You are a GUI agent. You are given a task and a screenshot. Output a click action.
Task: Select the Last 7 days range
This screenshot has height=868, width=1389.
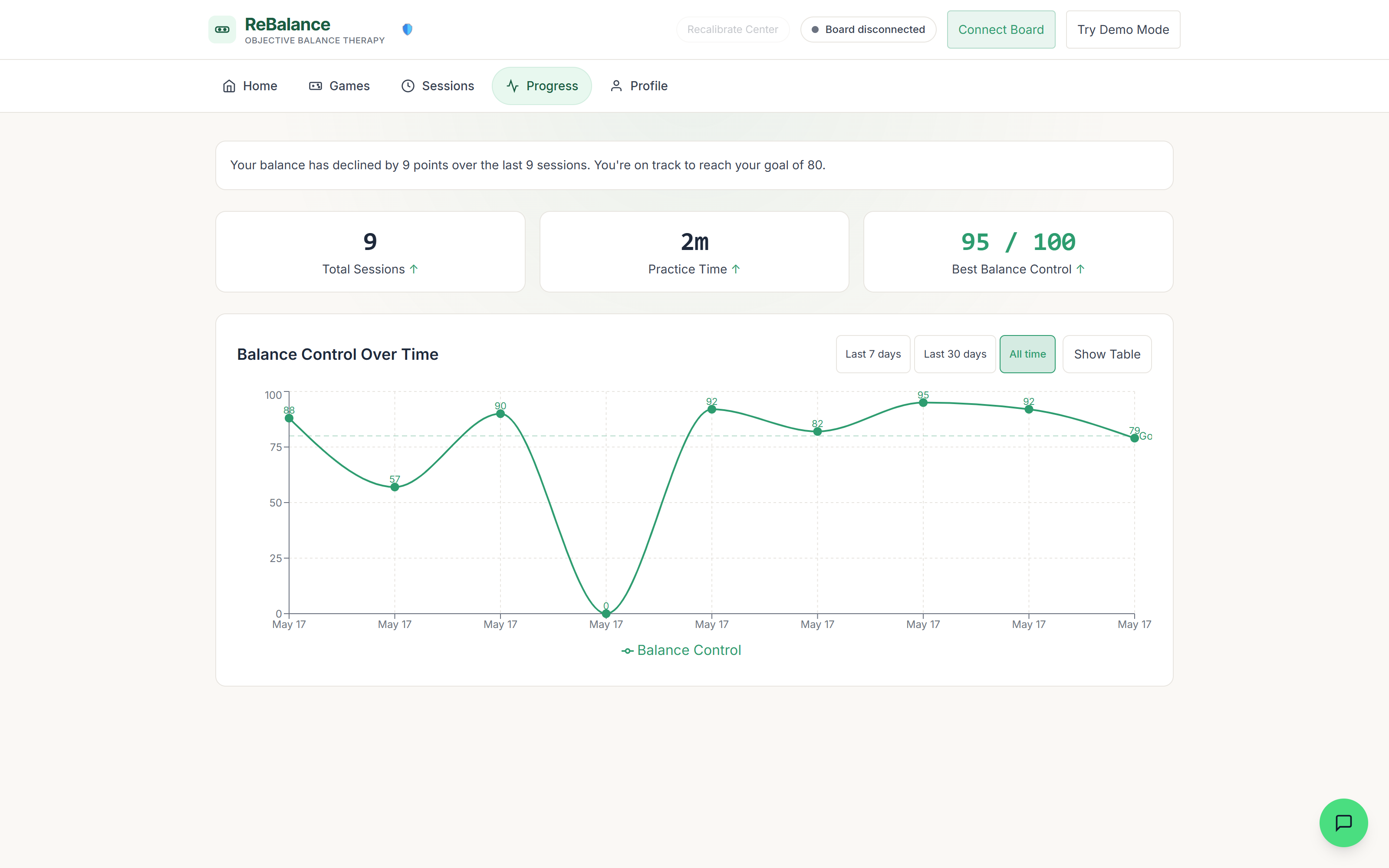873,354
